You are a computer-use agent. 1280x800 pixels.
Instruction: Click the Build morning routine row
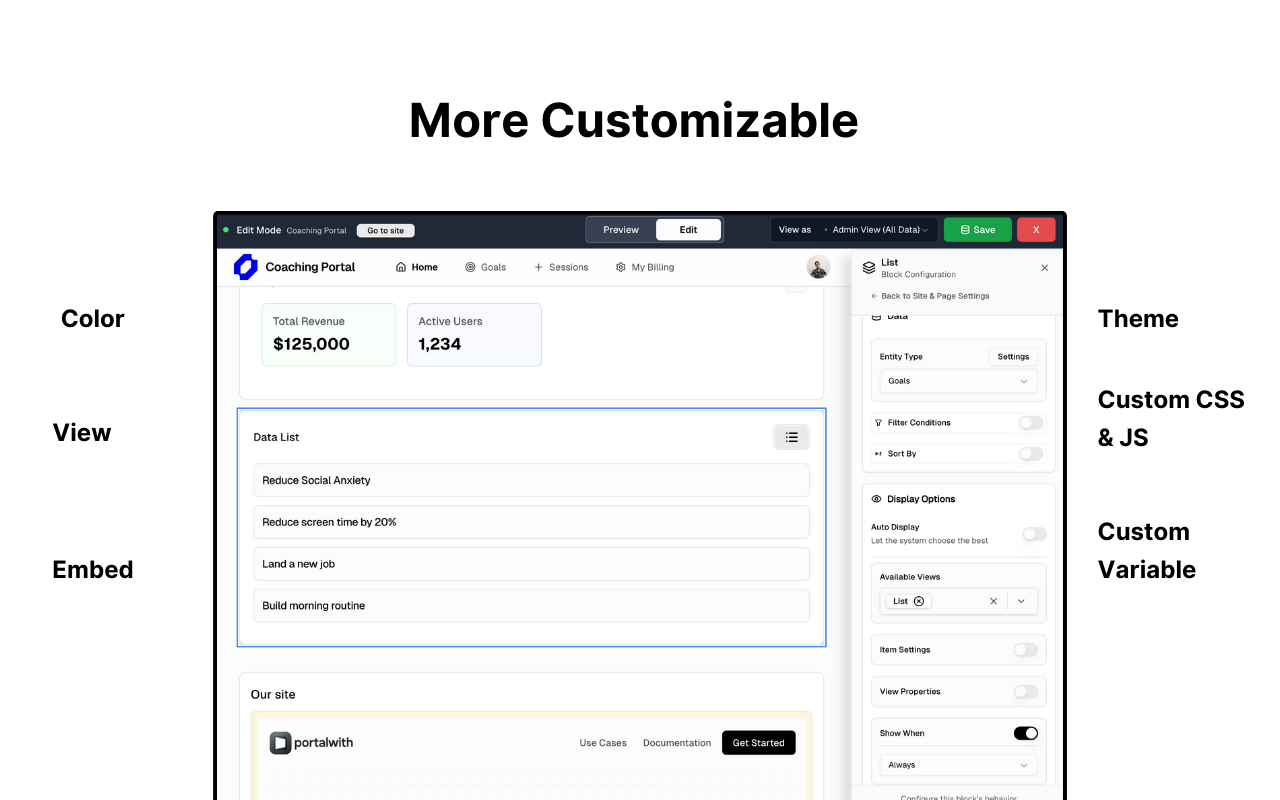click(x=531, y=606)
